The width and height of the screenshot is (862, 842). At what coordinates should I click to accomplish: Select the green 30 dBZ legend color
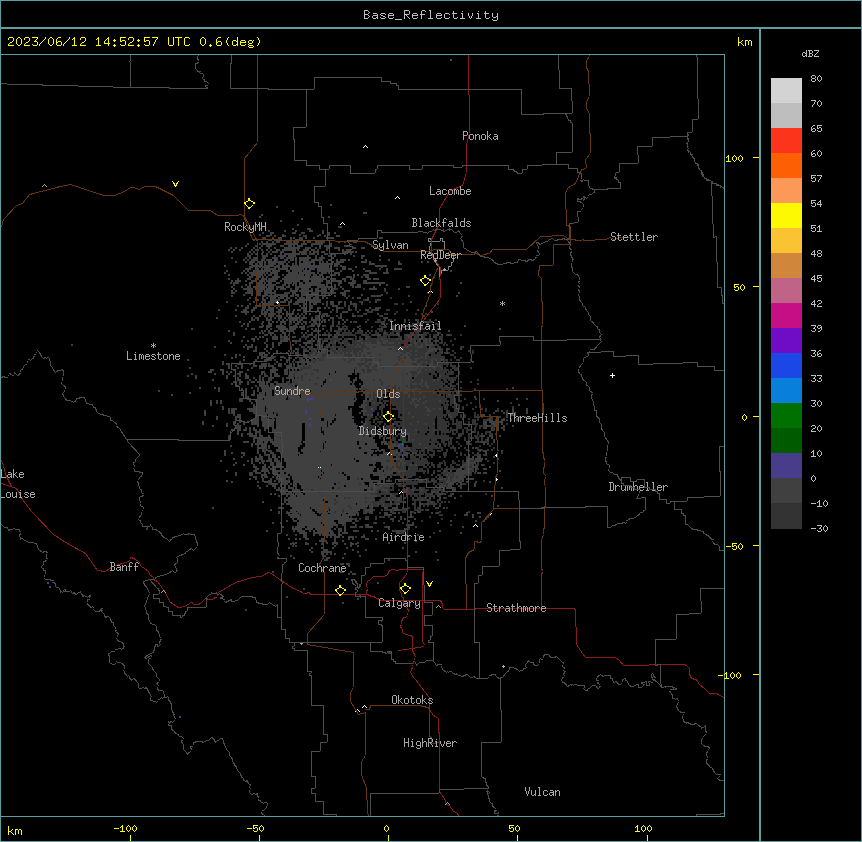click(786, 416)
